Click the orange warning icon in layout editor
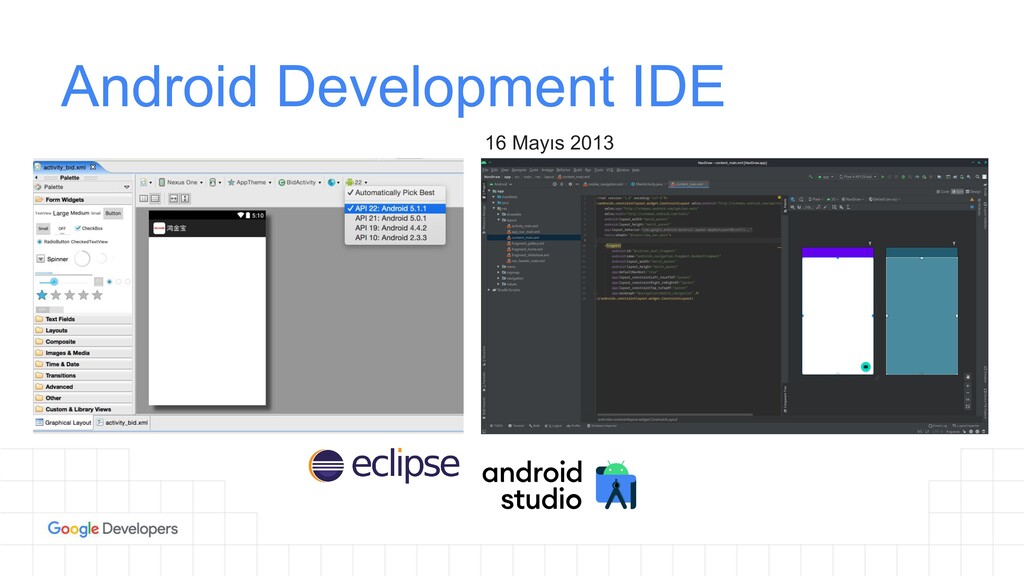Image resolution: width=1024 pixels, height=576 pixels. (972, 199)
